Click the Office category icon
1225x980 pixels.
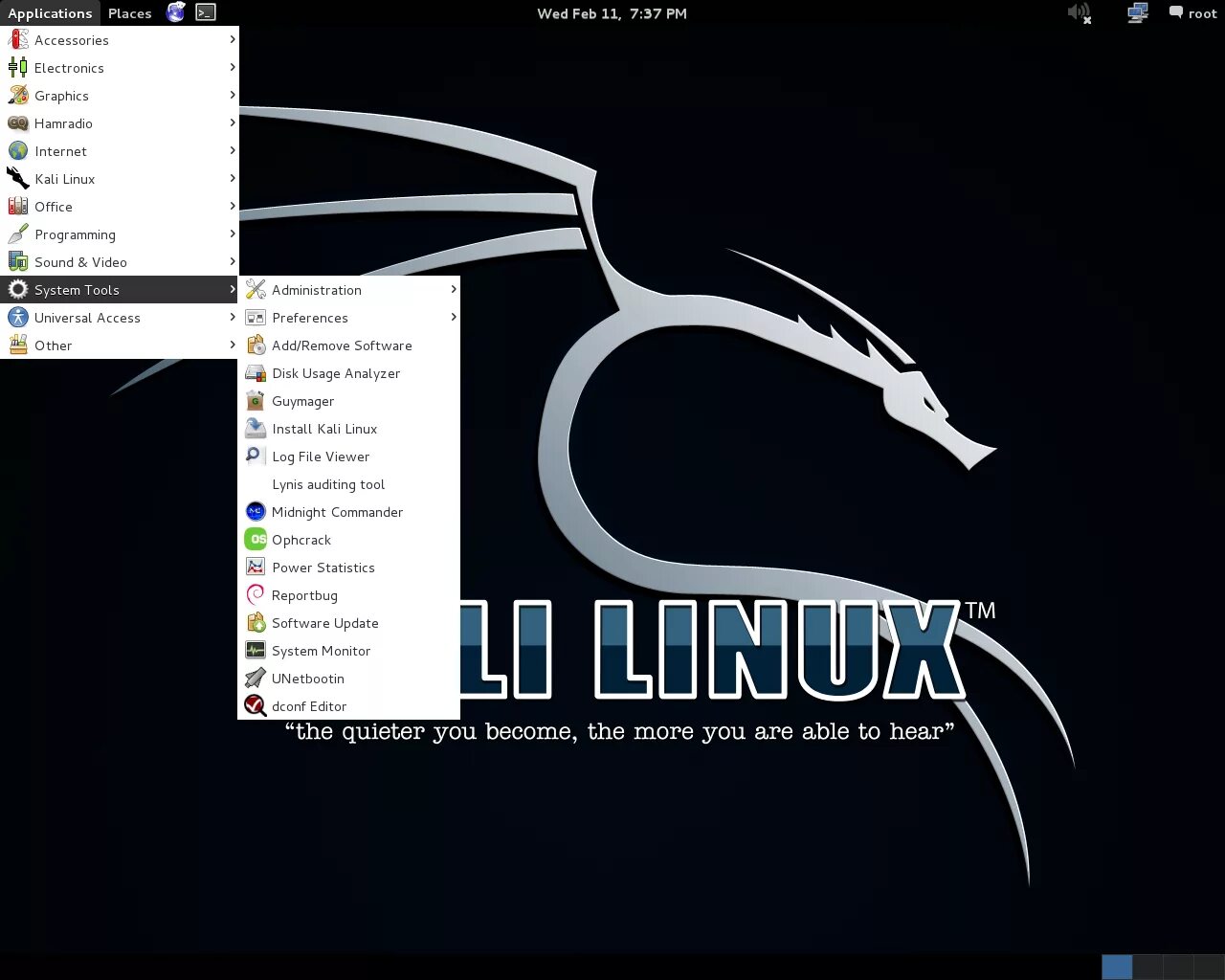18,207
